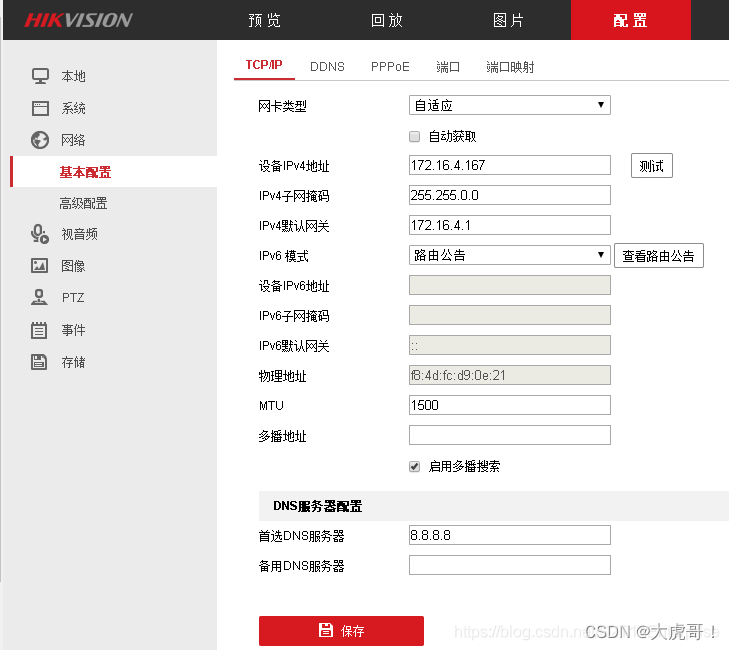Click the 网络 network globe icon
Screen dimensions: 729x650
pyautogui.click(x=40, y=140)
